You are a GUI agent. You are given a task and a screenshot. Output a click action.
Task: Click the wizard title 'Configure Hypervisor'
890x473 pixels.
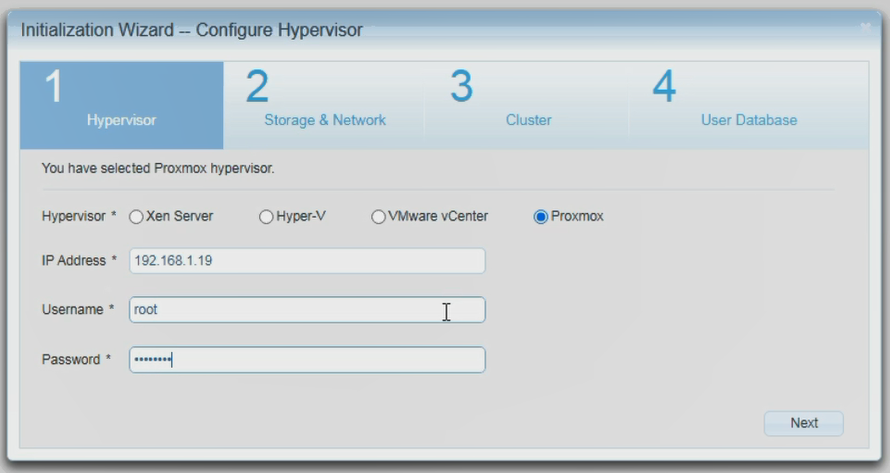(279, 30)
